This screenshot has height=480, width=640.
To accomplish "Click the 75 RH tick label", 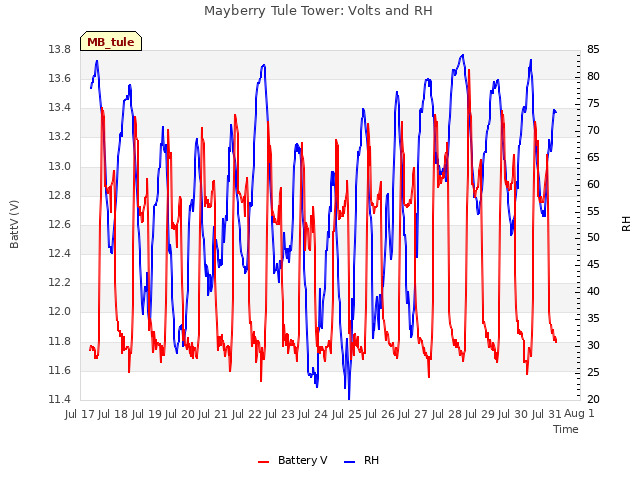I will click(593, 104).
